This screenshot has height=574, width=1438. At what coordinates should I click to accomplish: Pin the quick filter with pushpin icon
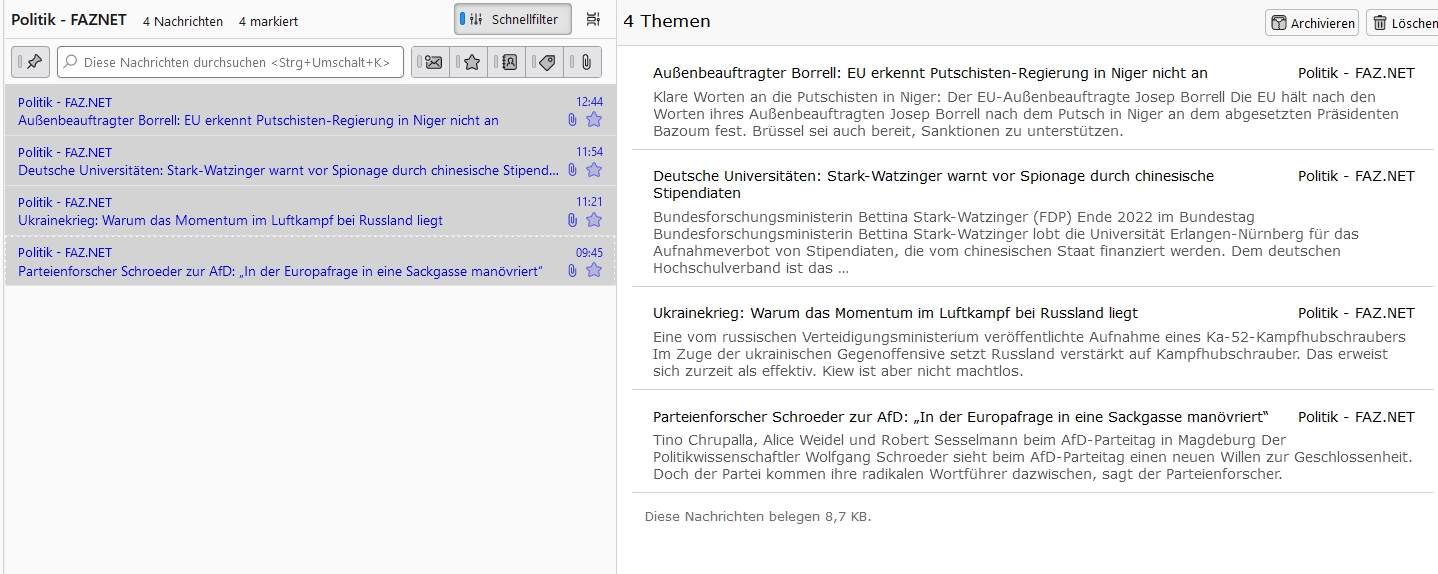click(31, 62)
